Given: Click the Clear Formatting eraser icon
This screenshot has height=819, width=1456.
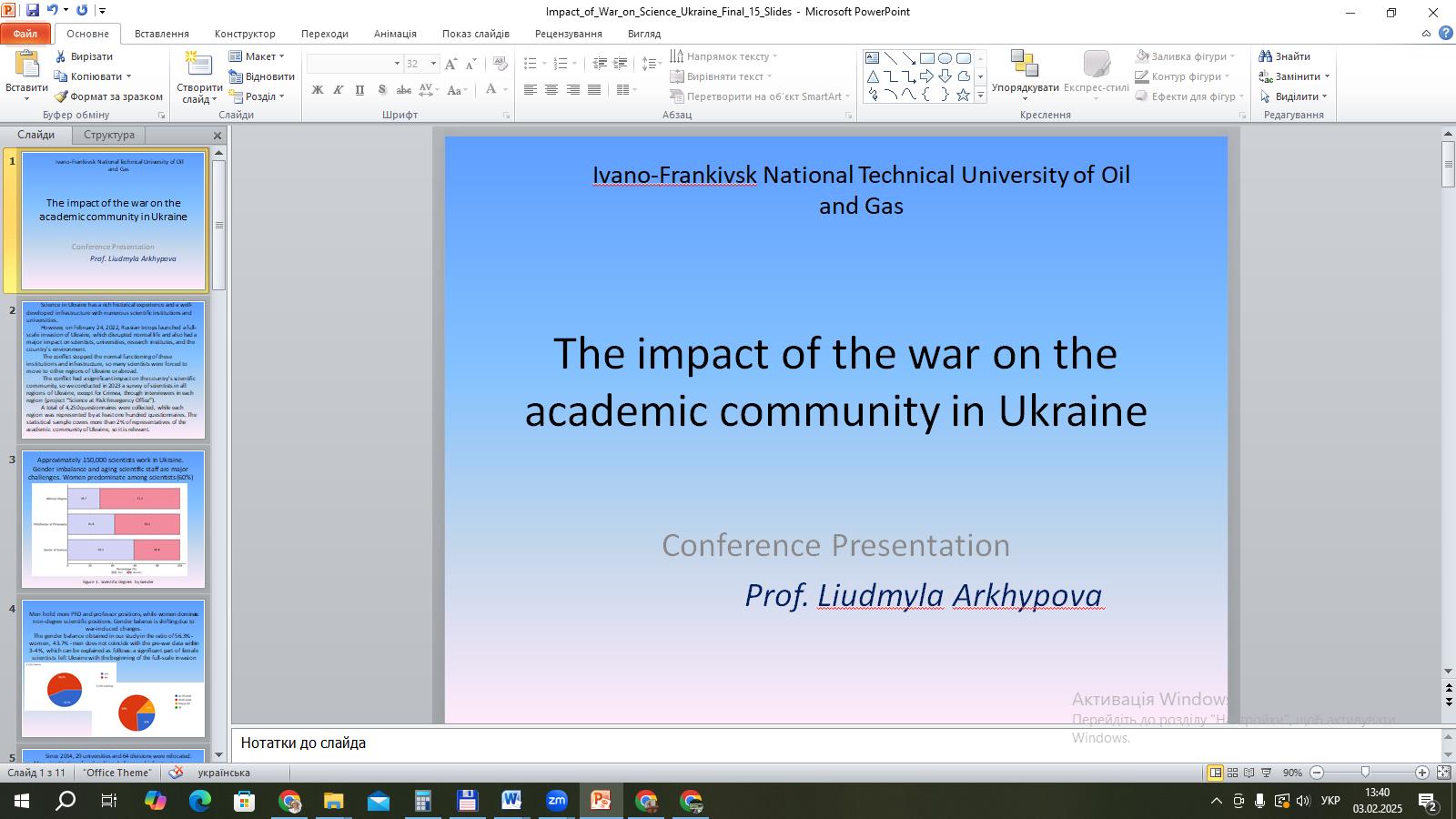Looking at the screenshot, I should [x=500, y=64].
